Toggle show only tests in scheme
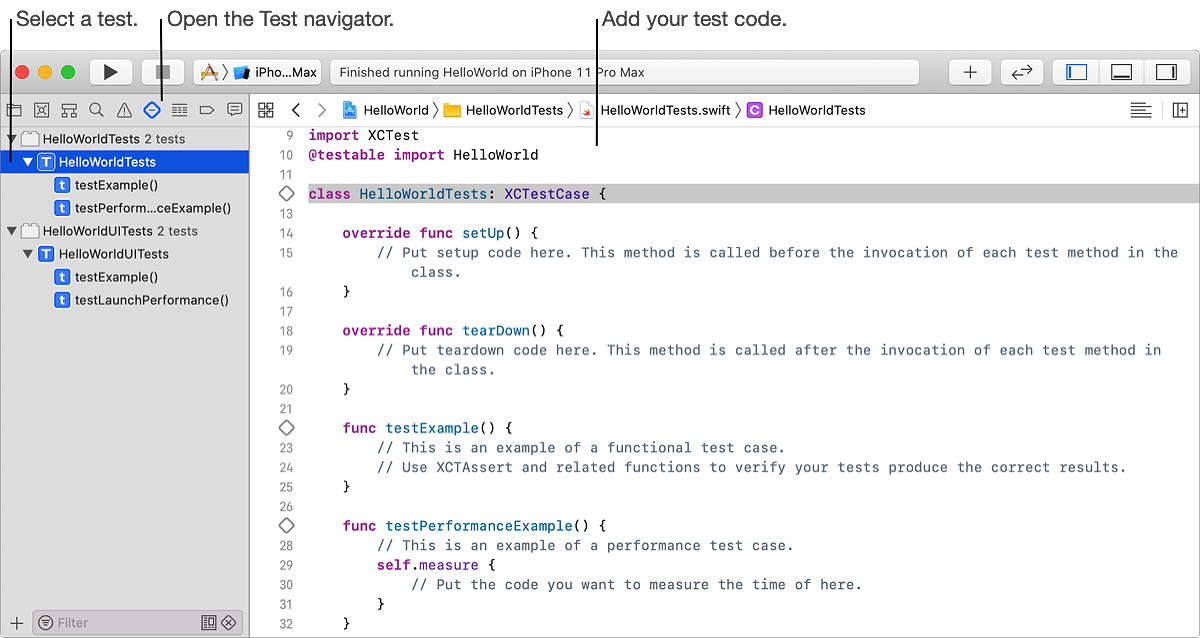This screenshot has height=638, width=1200. point(208,622)
